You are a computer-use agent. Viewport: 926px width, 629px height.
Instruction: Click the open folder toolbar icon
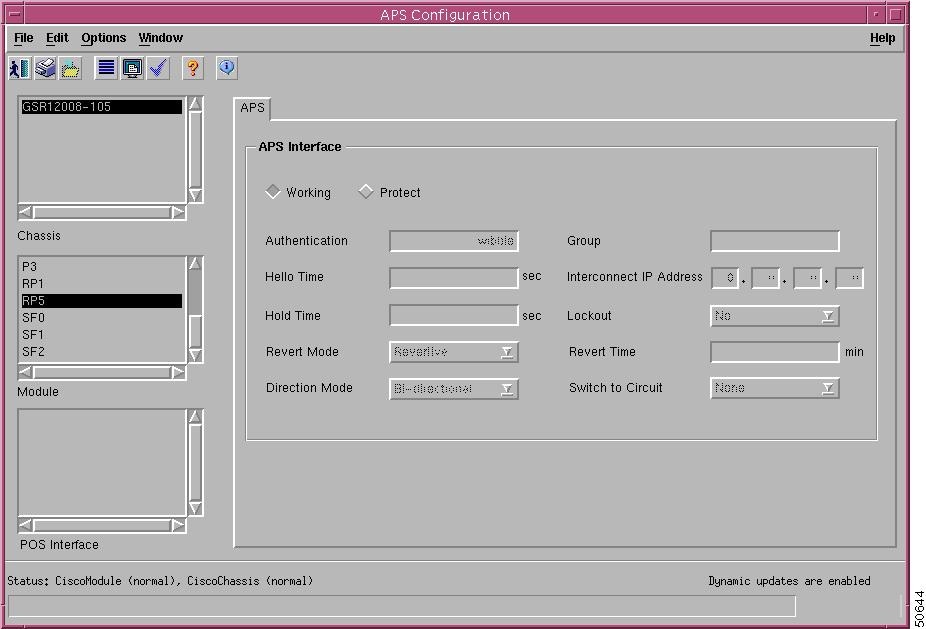click(70, 68)
